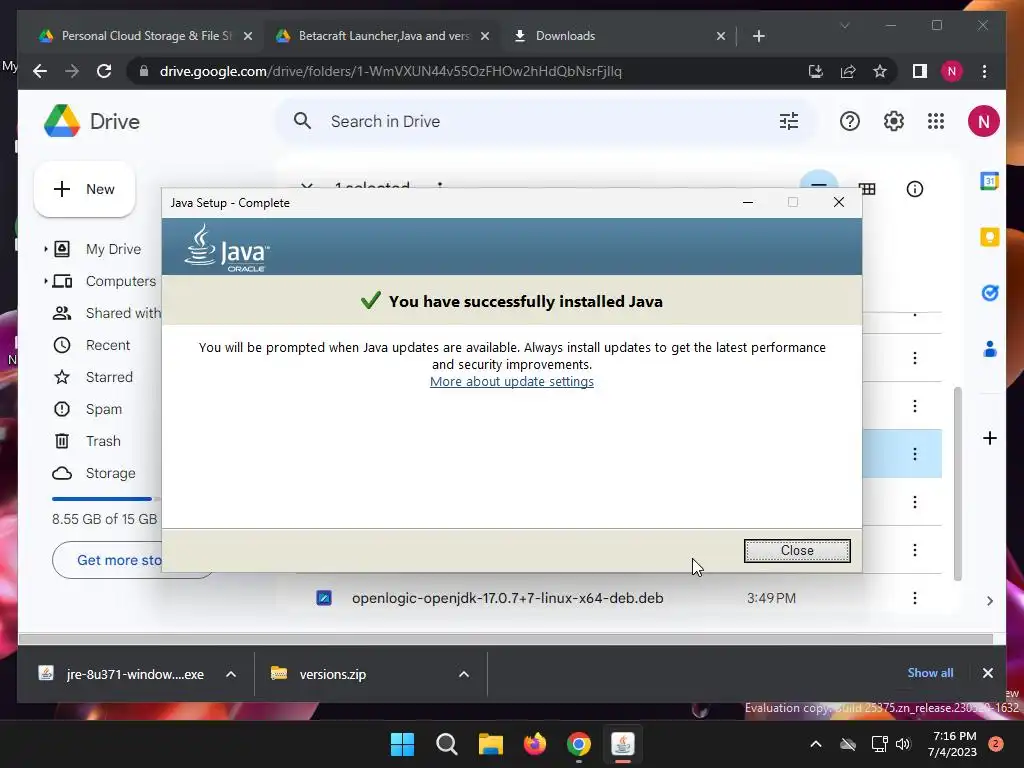Open more actions for openlogic-openjdk deb file
1024x768 pixels.
[x=915, y=598]
